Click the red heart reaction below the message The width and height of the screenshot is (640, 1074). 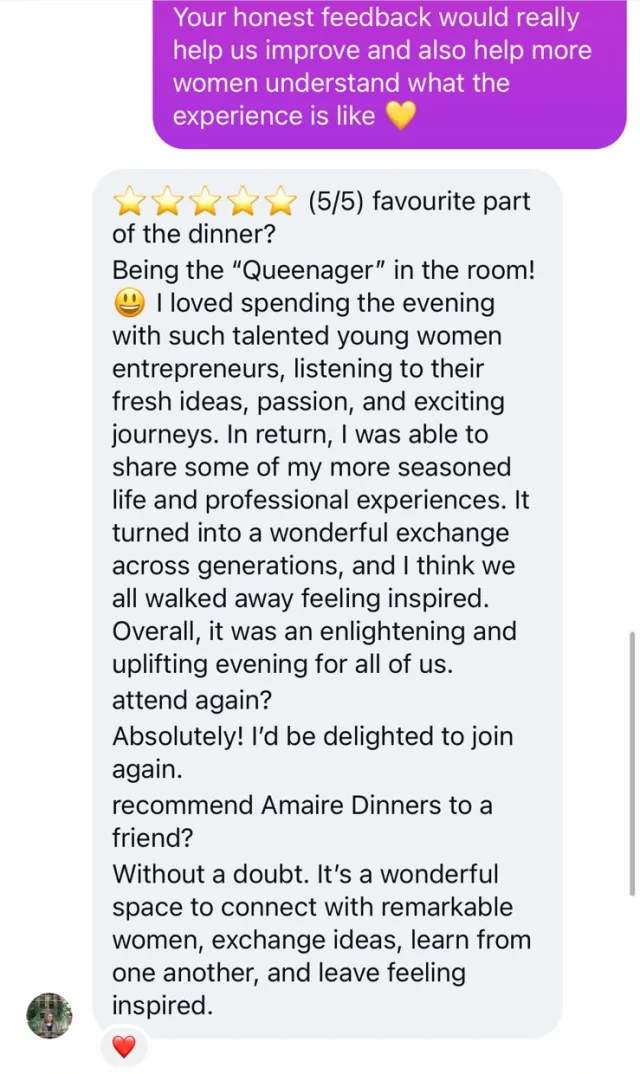point(123,1047)
